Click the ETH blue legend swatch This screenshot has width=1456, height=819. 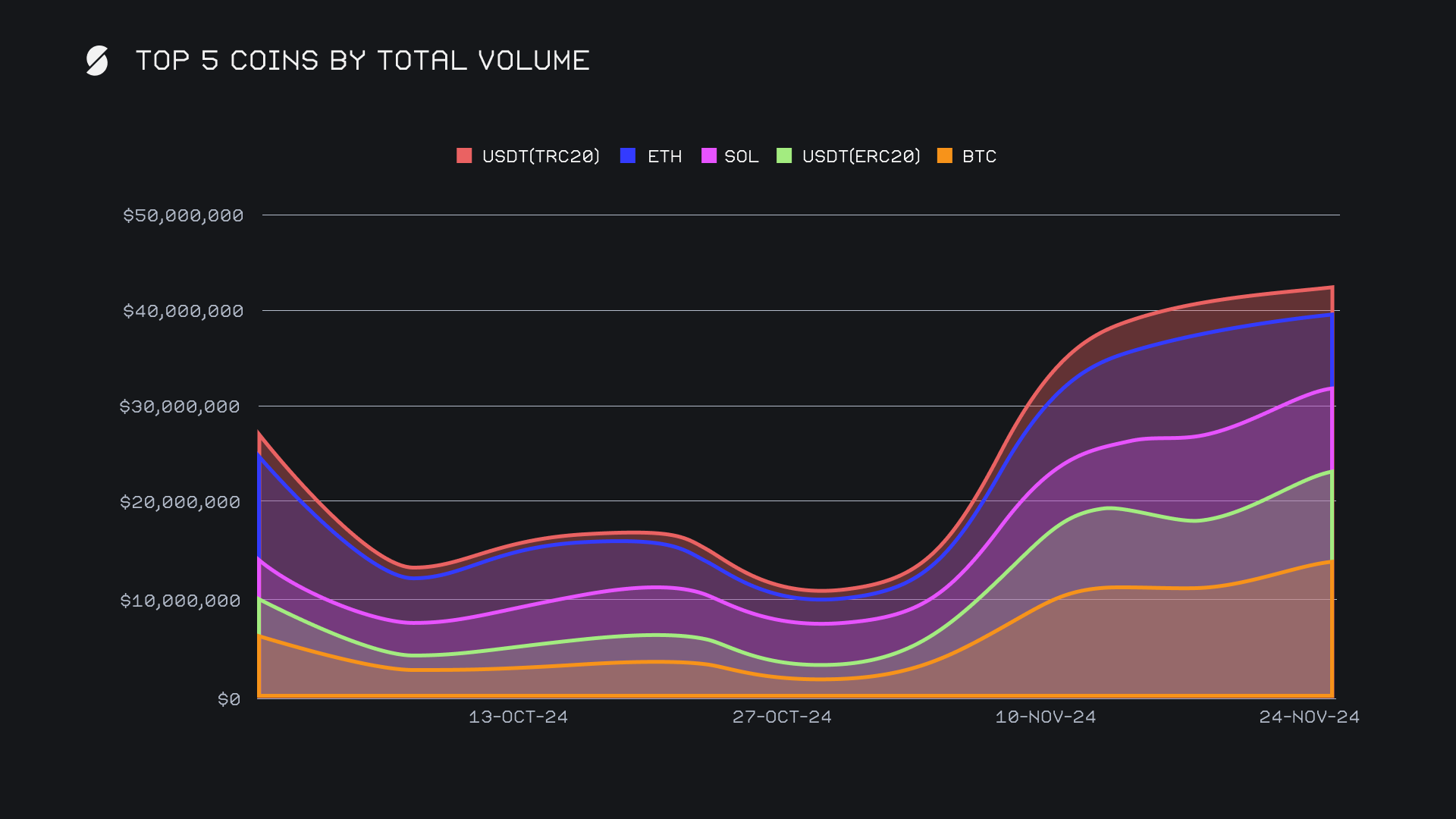[x=628, y=156]
